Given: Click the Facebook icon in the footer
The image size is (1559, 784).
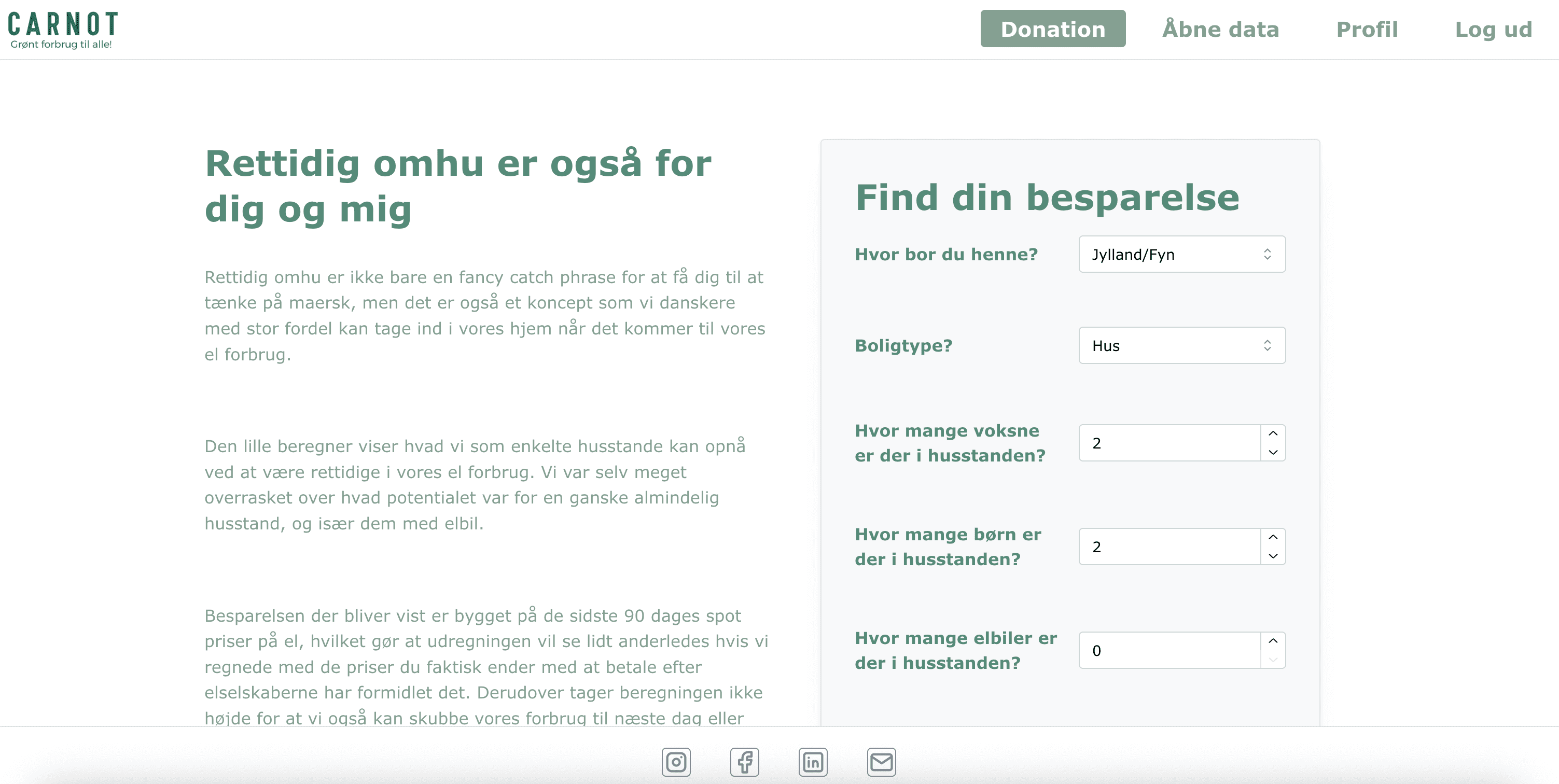Looking at the screenshot, I should (744, 762).
